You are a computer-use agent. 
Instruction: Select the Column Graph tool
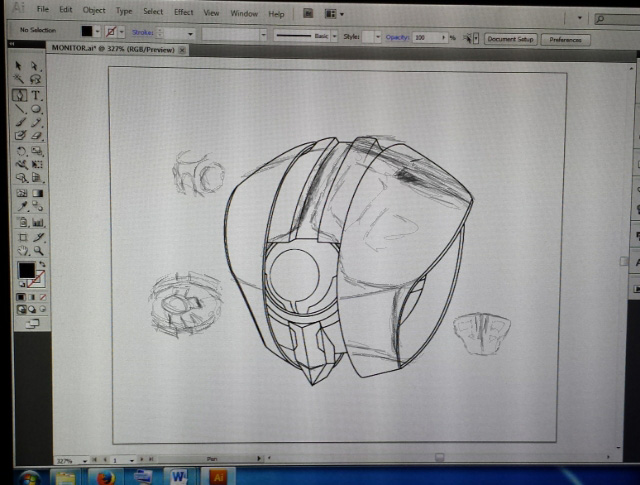point(38,222)
